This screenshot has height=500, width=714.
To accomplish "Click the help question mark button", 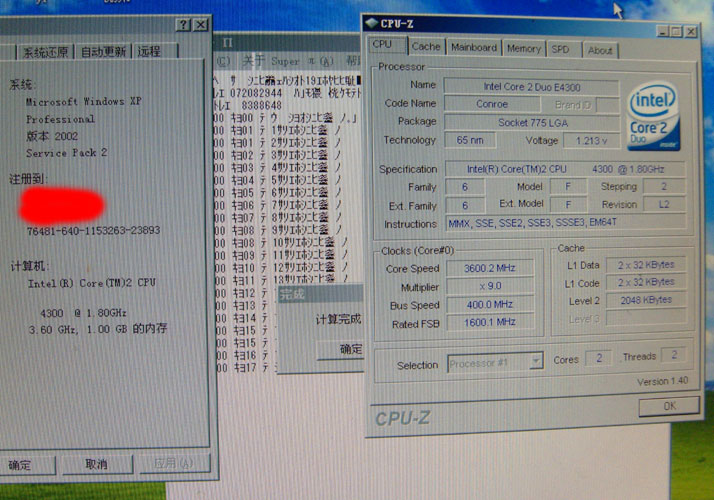I will coord(183,25).
